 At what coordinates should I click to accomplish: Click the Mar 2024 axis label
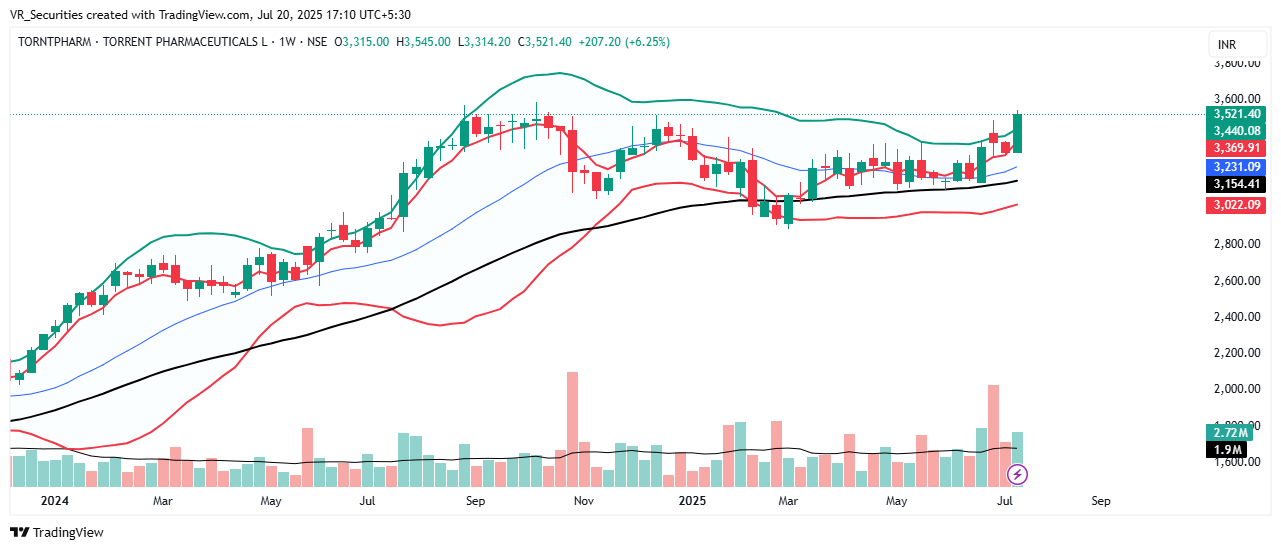click(163, 500)
